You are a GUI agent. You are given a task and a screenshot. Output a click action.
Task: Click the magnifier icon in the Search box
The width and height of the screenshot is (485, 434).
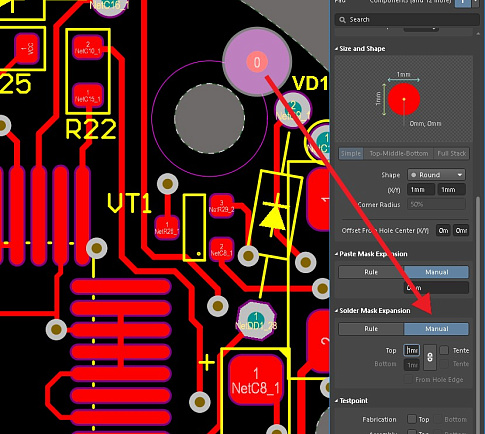click(342, 20)
